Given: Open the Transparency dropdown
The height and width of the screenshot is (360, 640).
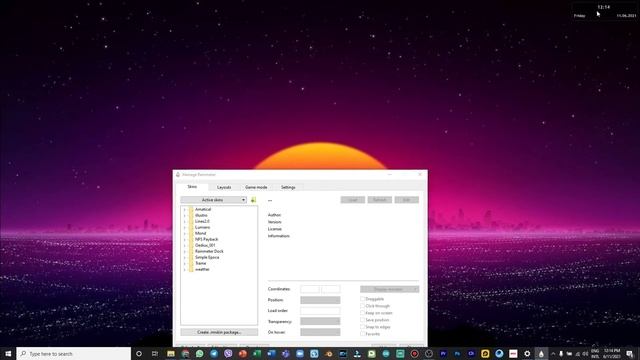Looking at the screenshot, I should coord(320,321).
